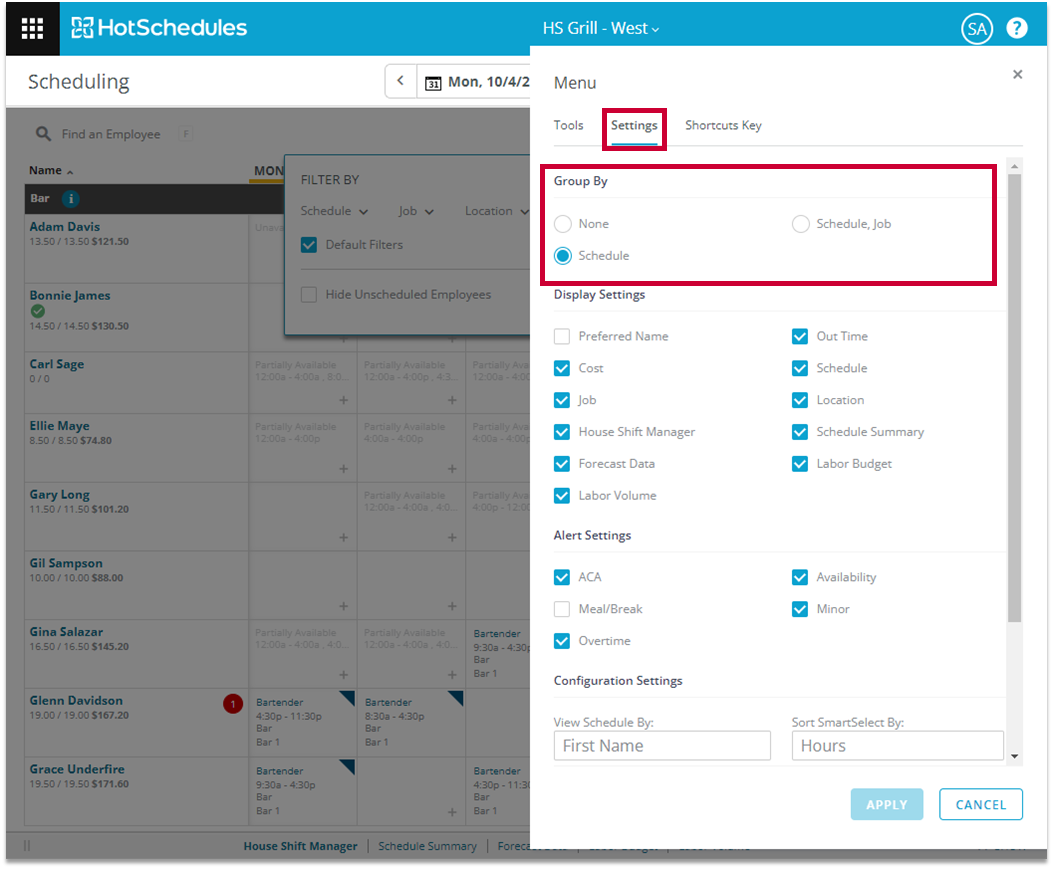Switch to the Shortcuts Key tab
The width and height of the screenshot is (1053, 869).
[x=723, y=125]
